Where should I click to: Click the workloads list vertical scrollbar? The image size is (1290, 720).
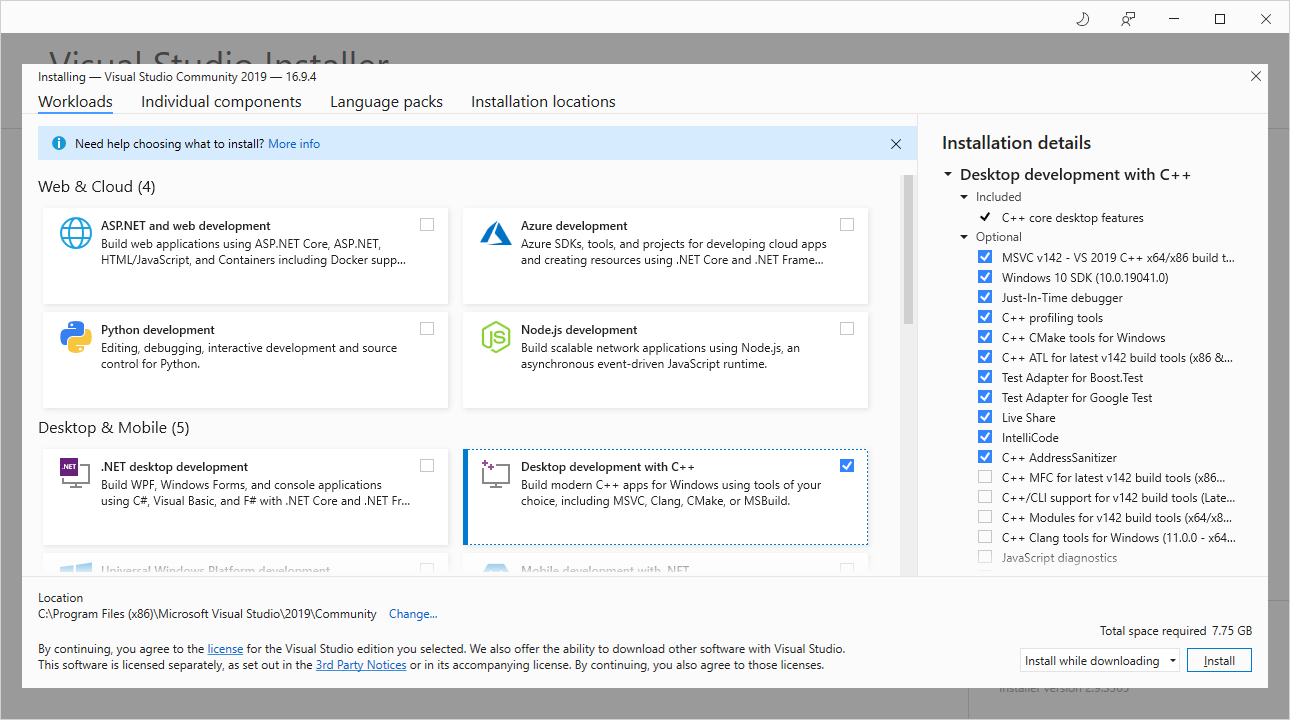click(908, 250)
